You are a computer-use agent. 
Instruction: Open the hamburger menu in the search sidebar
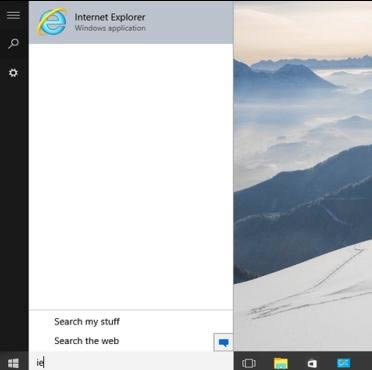coord(13,15)
